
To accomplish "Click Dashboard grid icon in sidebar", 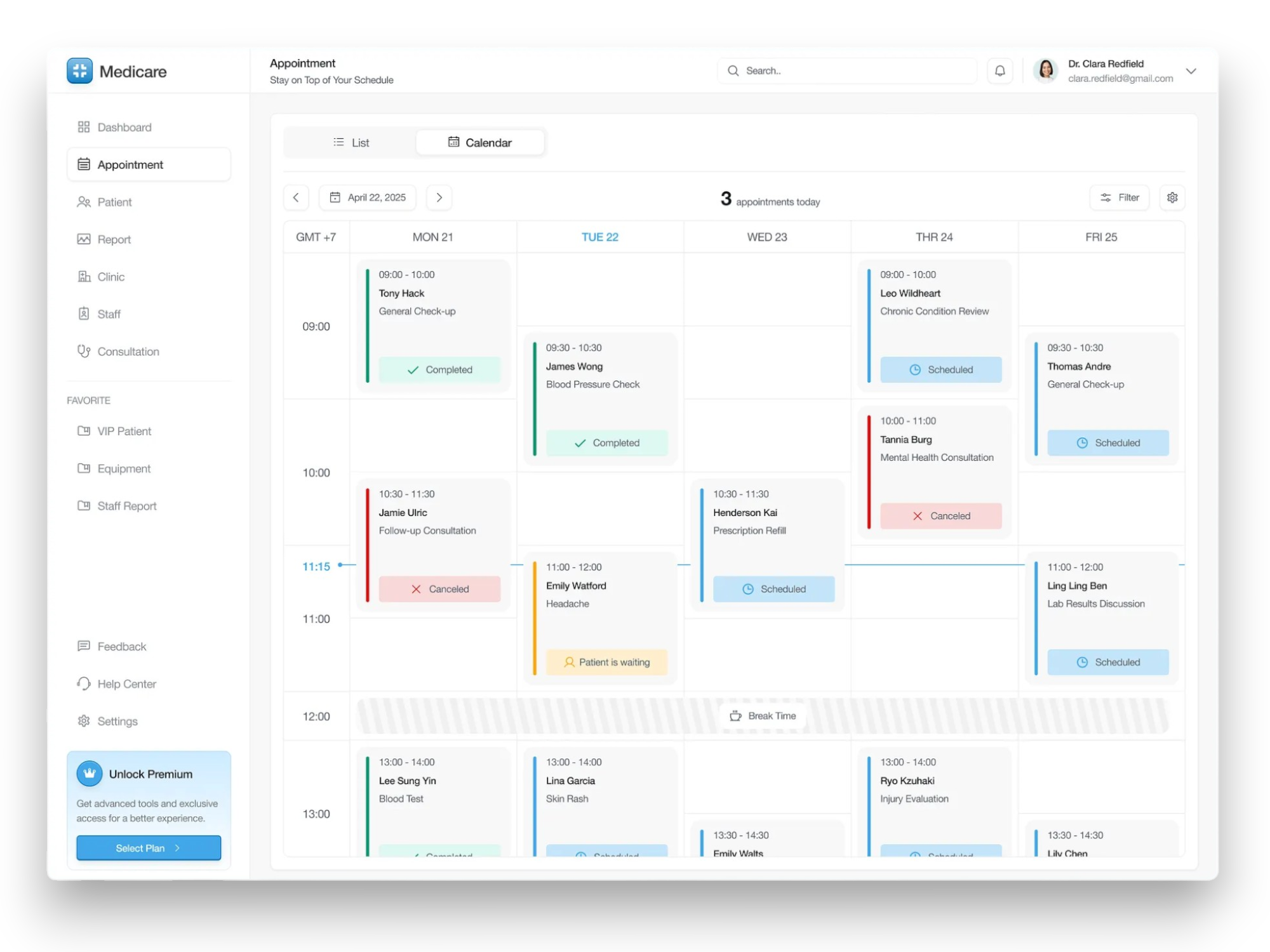I will click(x=84, y=127).
